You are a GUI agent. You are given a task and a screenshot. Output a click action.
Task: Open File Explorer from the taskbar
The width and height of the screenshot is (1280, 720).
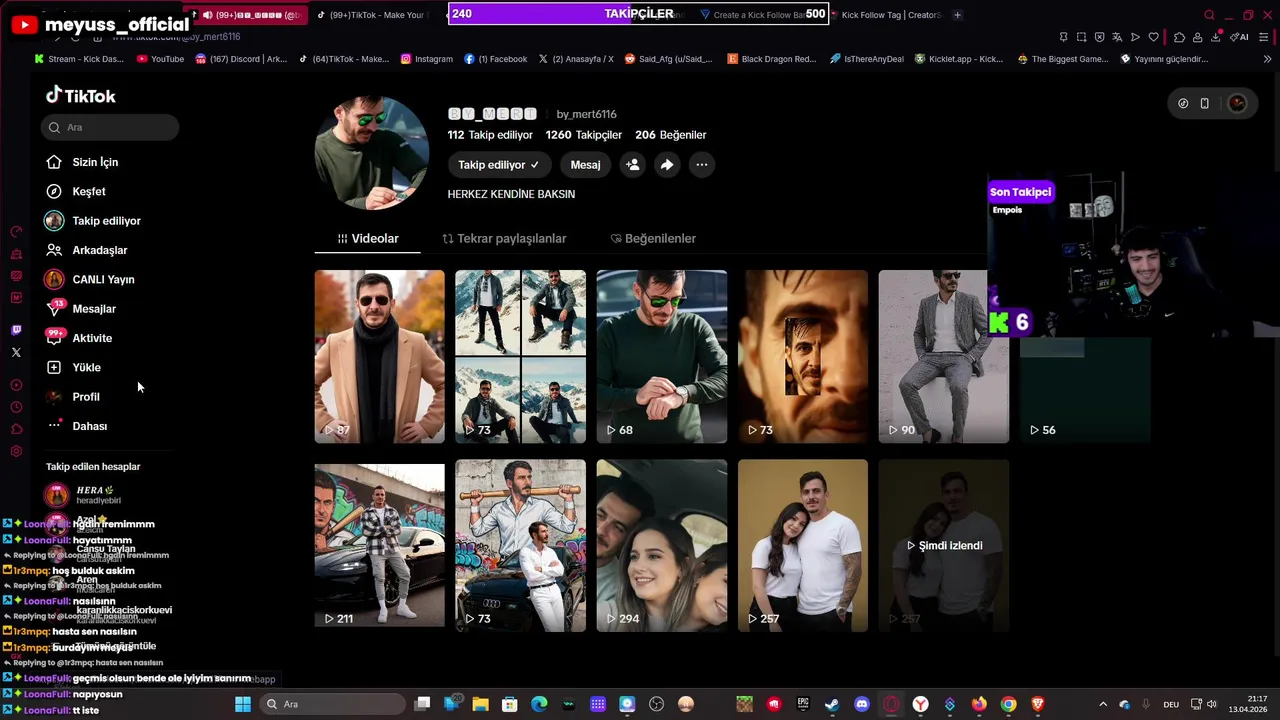(x=480, y=704)
